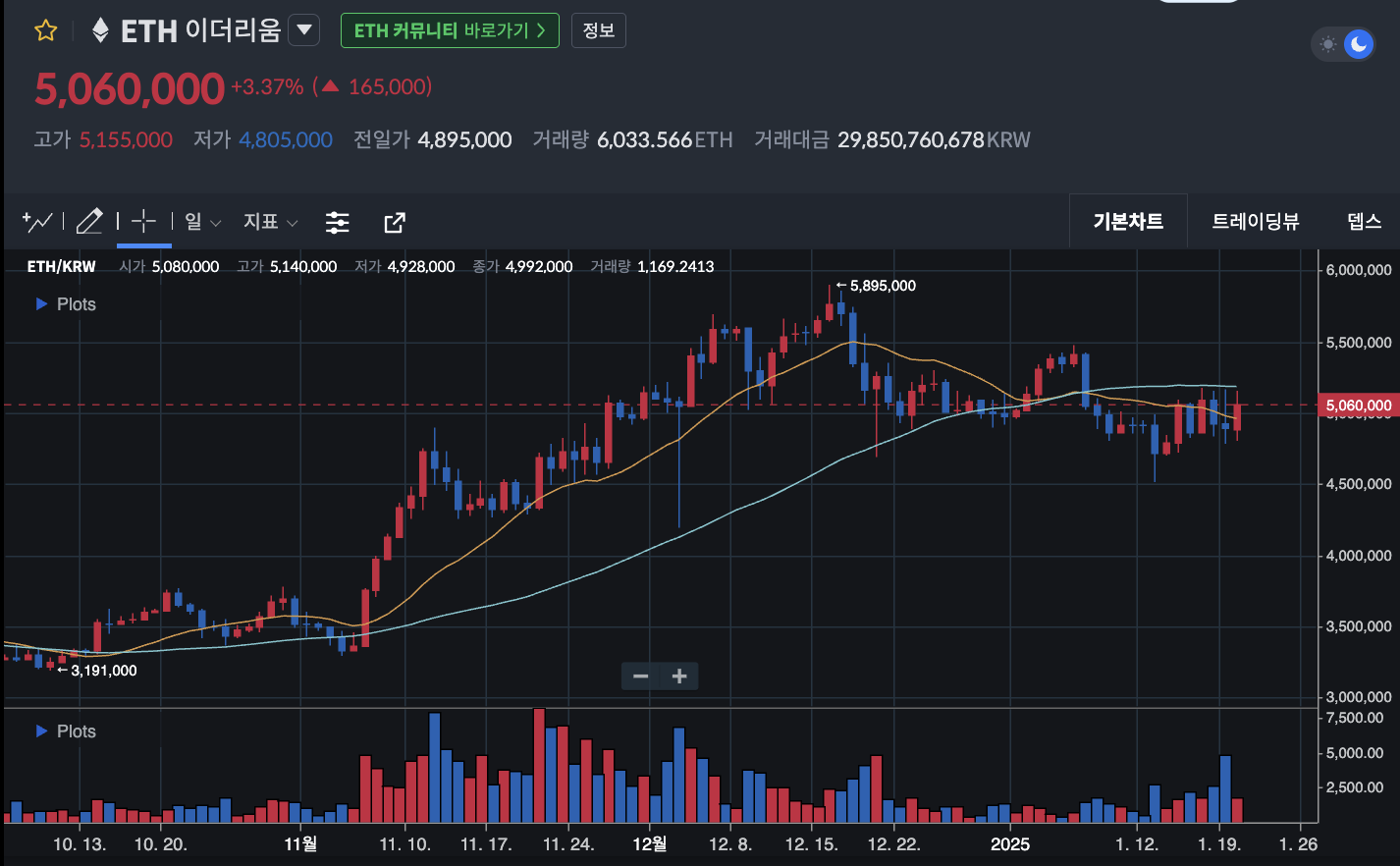This screenshot has width=1400, height=866.
Task: Click the 3,191,000 low marker label
Action: pyautogui.click(x=104, y=671)
